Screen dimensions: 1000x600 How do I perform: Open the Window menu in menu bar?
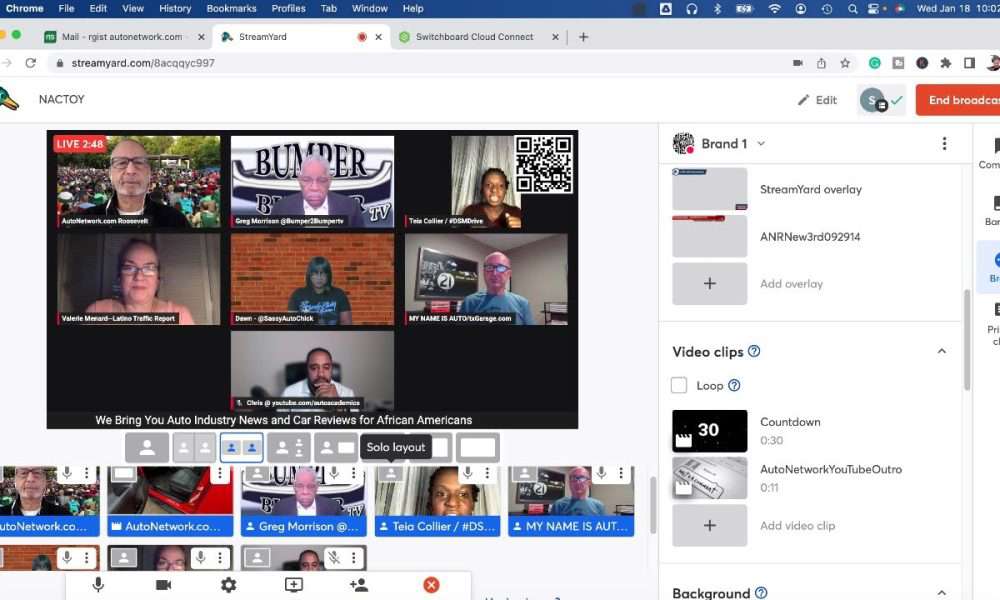click(x=370, y=8)
